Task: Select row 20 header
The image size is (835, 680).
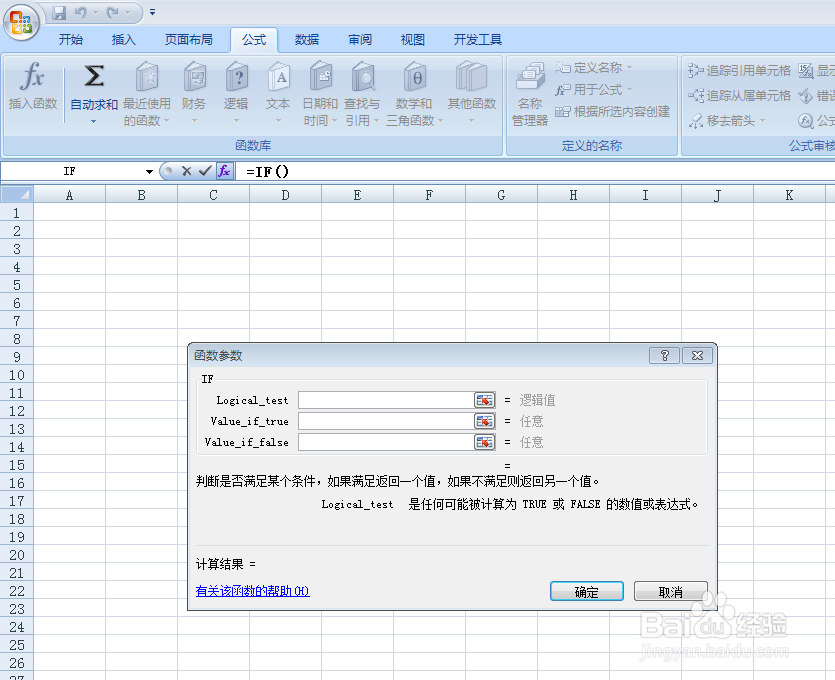Action: (17, 555)
